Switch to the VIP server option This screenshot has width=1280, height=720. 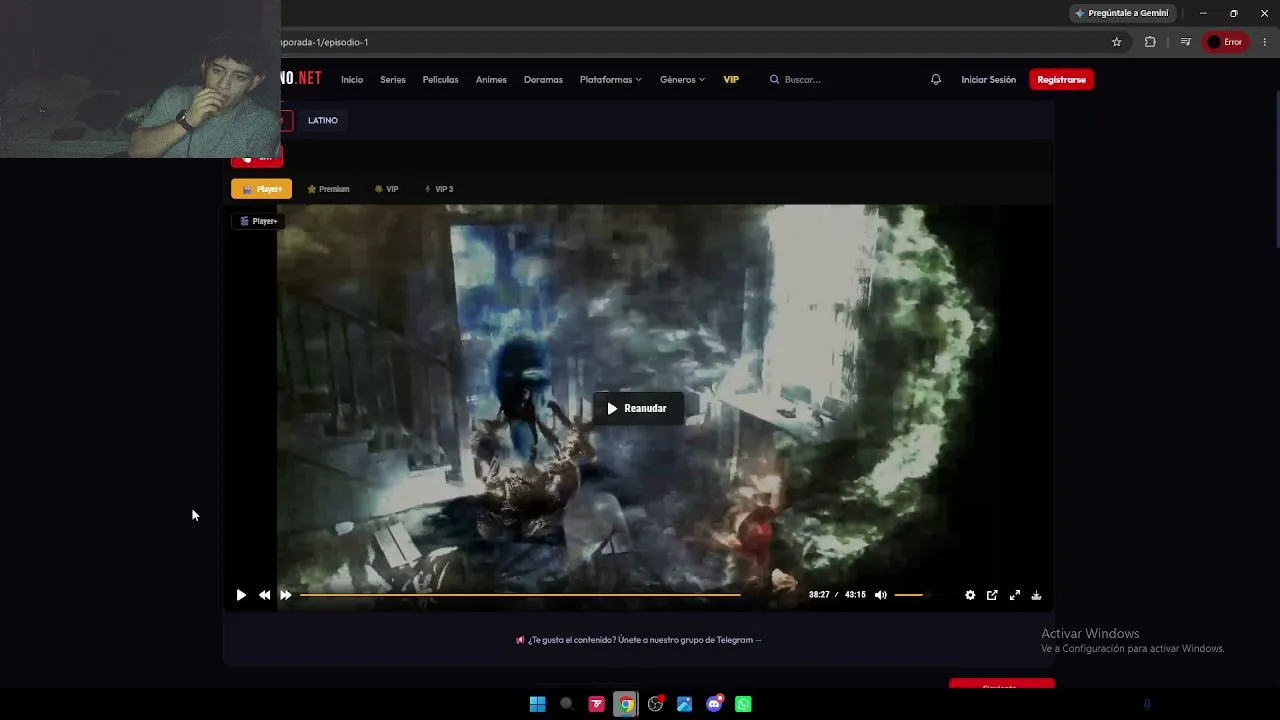(386, 189)
